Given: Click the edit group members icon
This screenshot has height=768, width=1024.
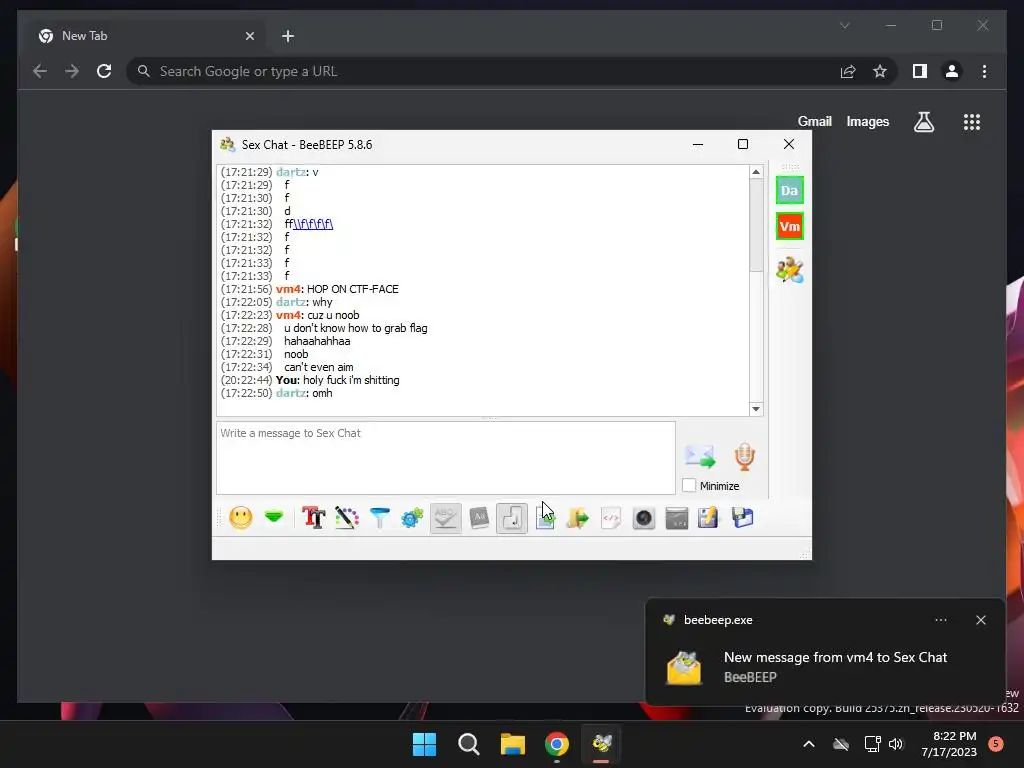Looking at the screenshot, I should tap(790, 269).
